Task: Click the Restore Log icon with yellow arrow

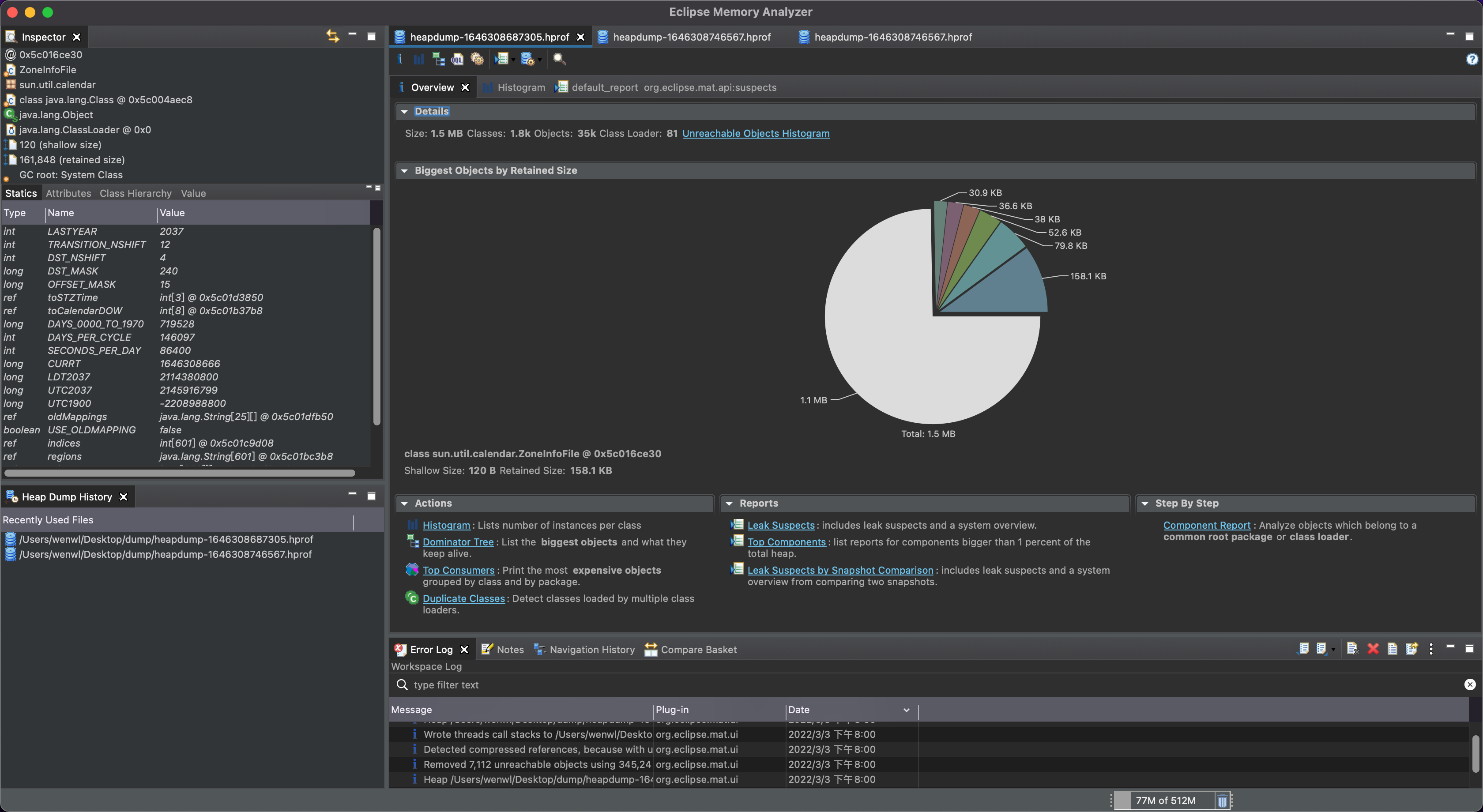Action: [1411, 649]
